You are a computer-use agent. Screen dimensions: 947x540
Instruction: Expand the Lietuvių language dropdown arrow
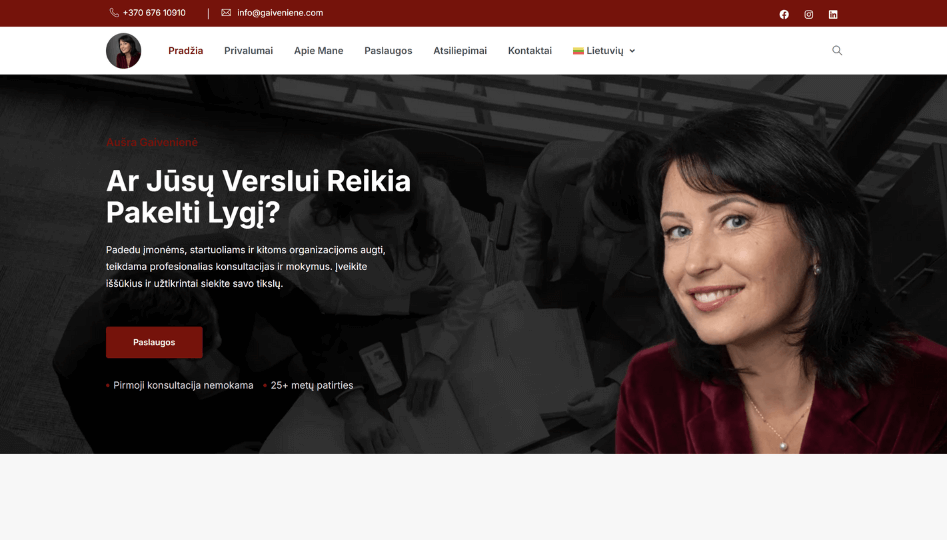(x=632, y=51)
